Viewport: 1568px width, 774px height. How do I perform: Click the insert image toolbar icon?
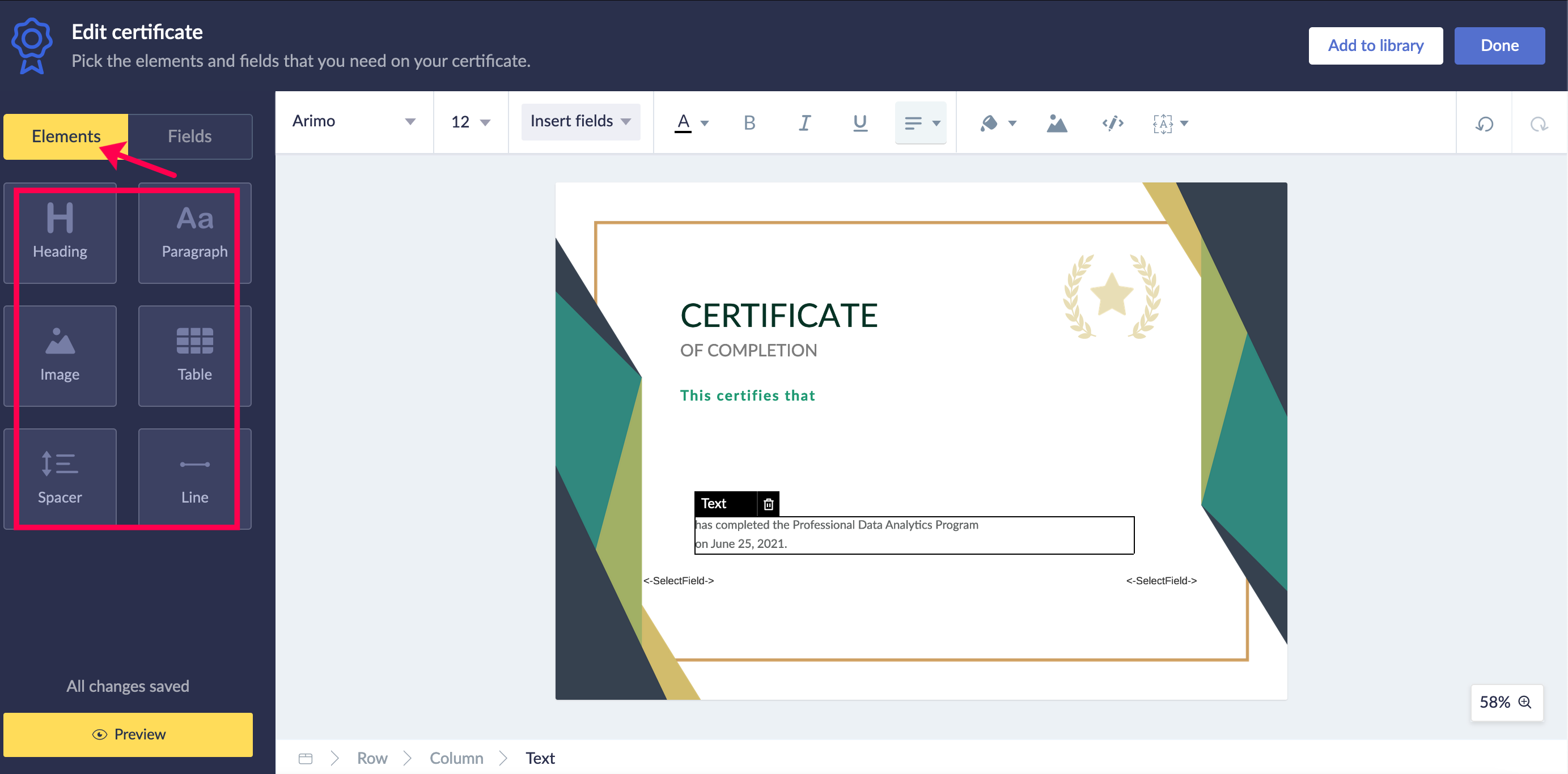tap(1057, 123)
